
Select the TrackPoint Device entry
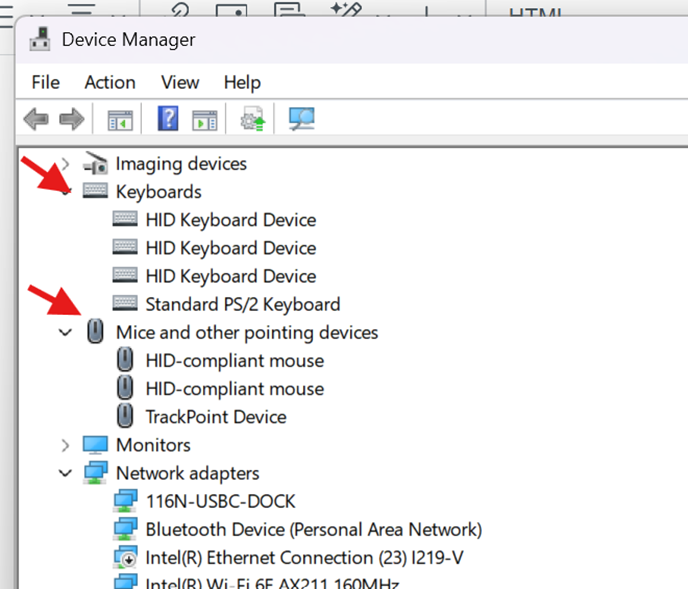click(215, 417)
